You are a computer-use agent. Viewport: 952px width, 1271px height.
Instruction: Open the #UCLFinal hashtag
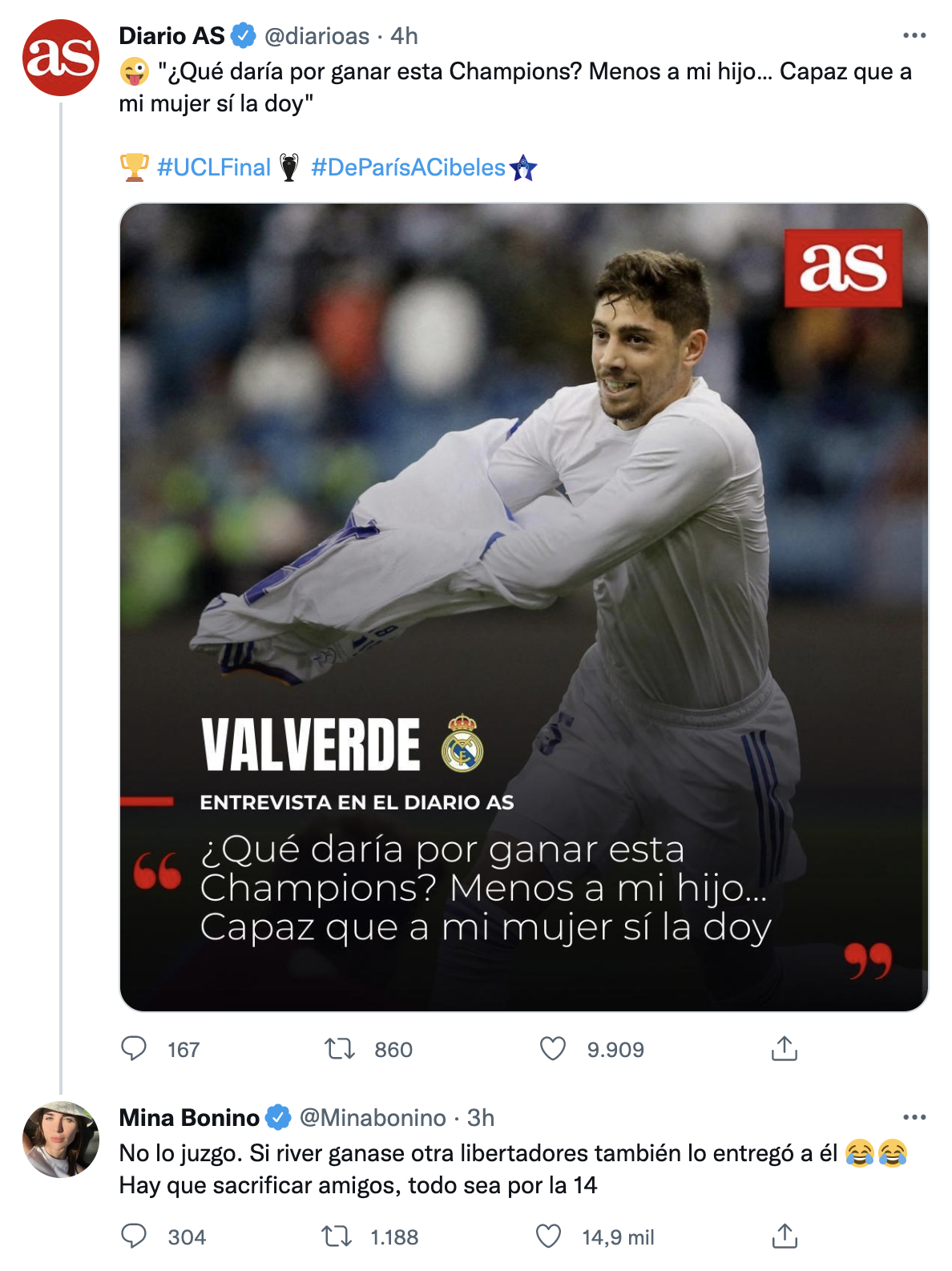214,167
